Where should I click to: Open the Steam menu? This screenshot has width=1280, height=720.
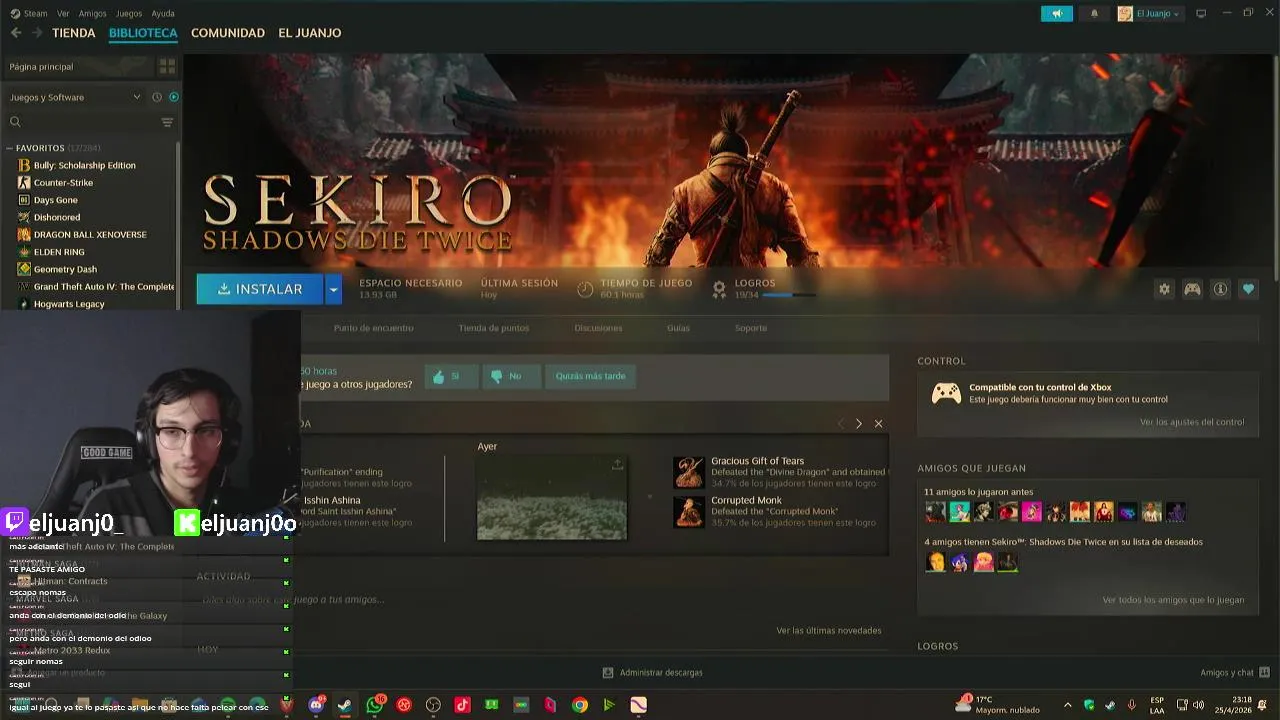(29, 13)
